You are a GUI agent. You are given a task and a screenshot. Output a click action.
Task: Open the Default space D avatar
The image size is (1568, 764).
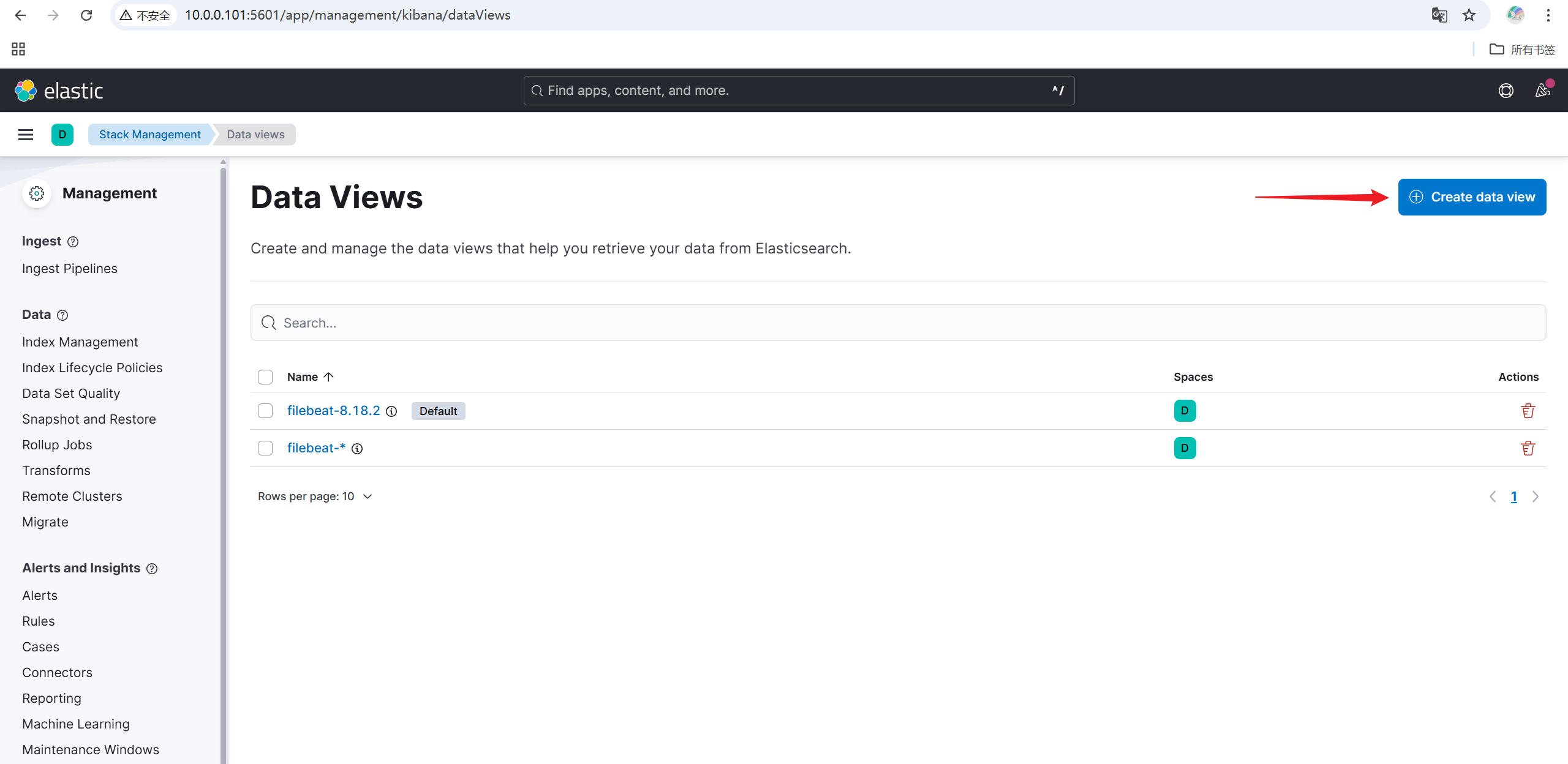62,135
